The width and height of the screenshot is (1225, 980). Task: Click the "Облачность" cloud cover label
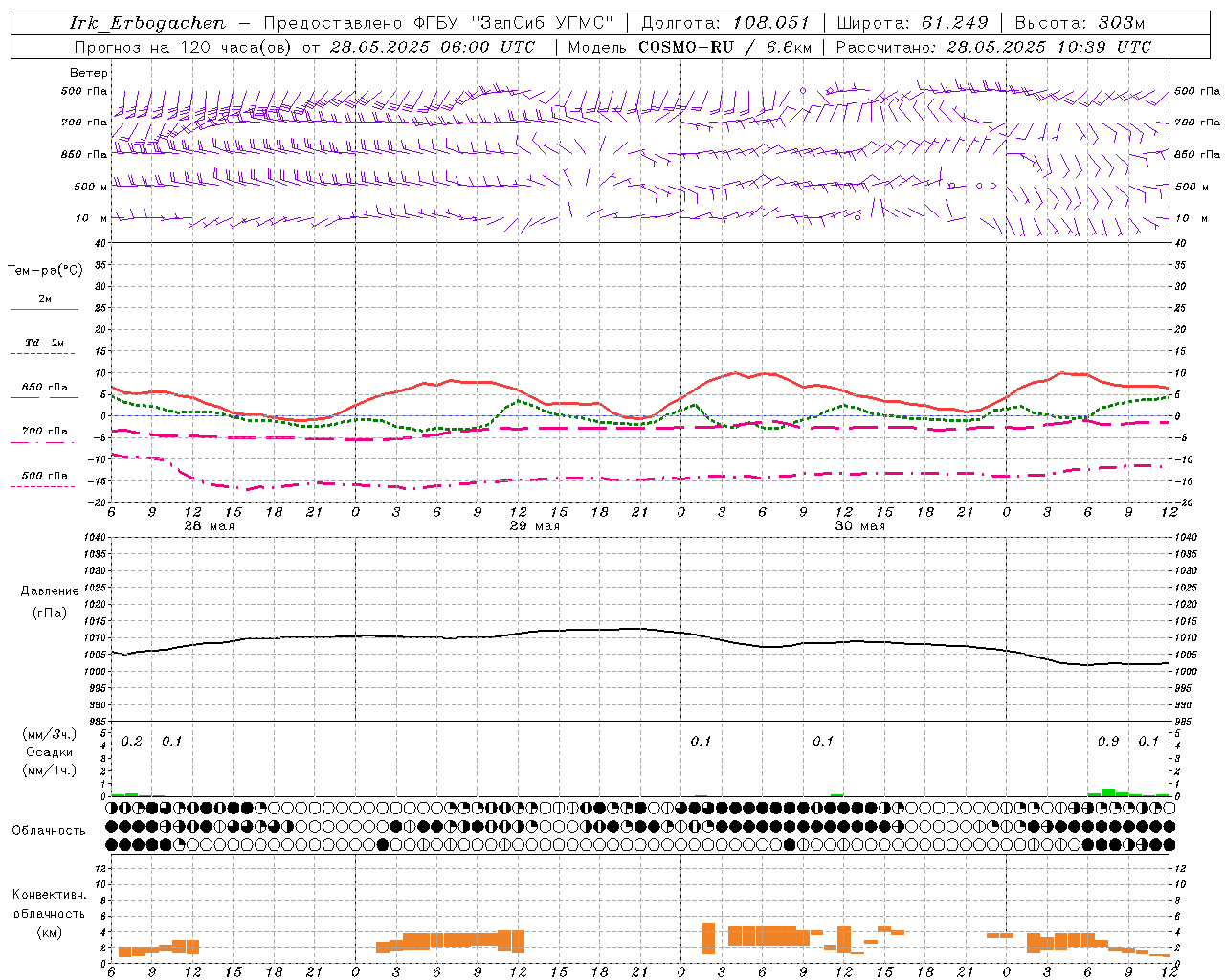[49, 831]
